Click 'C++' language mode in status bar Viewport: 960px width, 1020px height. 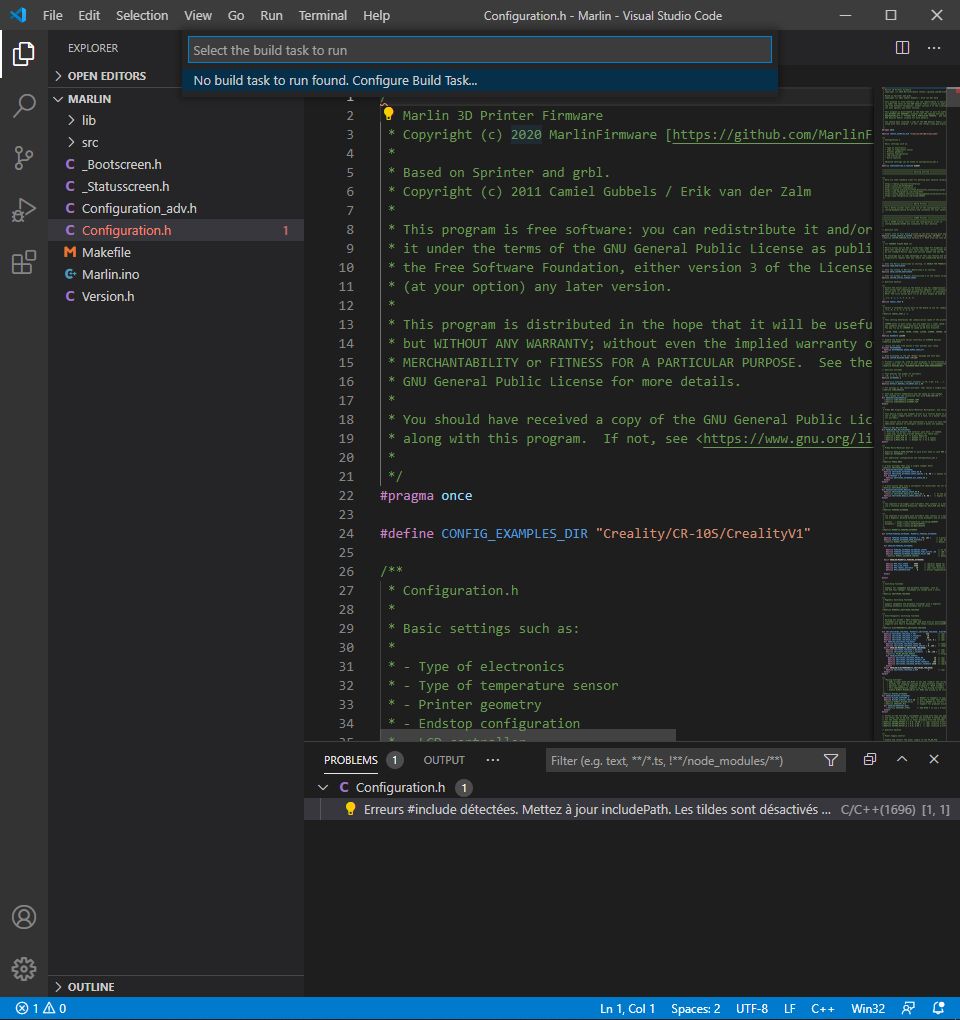(x=823, y=1008)
